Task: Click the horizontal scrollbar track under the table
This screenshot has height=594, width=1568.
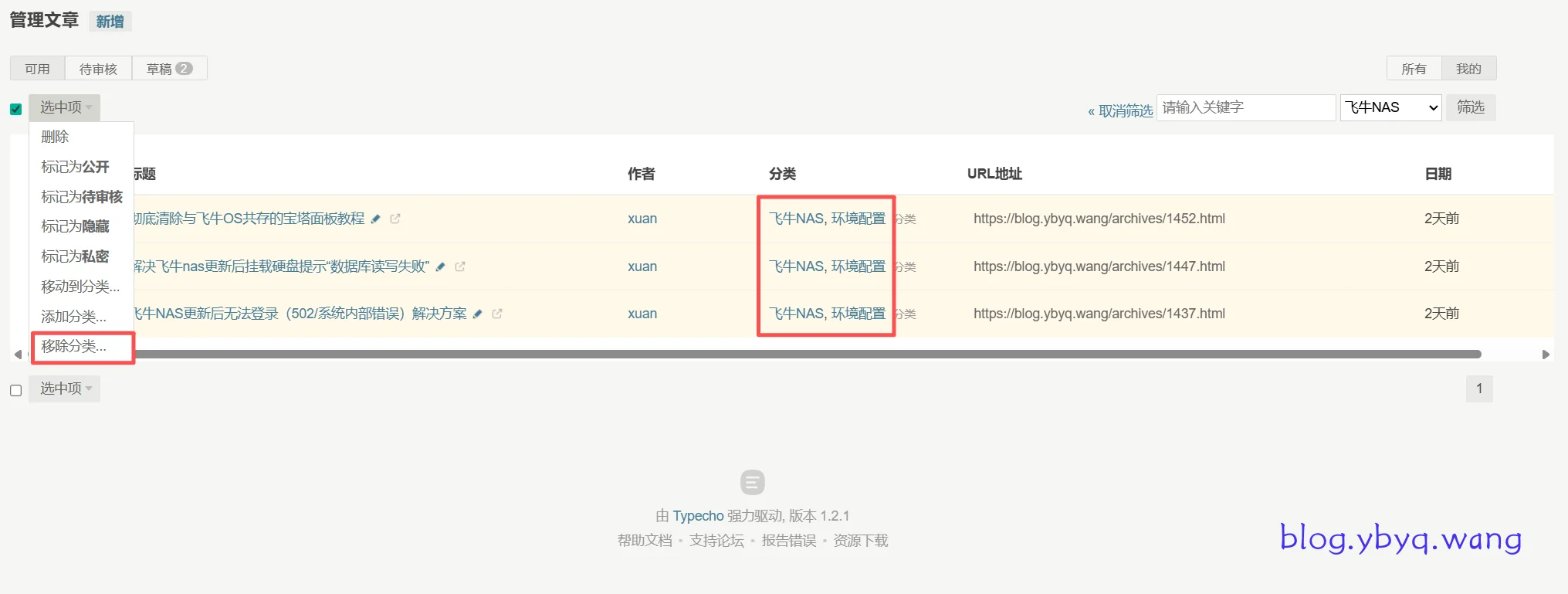Action: [772, 355]
